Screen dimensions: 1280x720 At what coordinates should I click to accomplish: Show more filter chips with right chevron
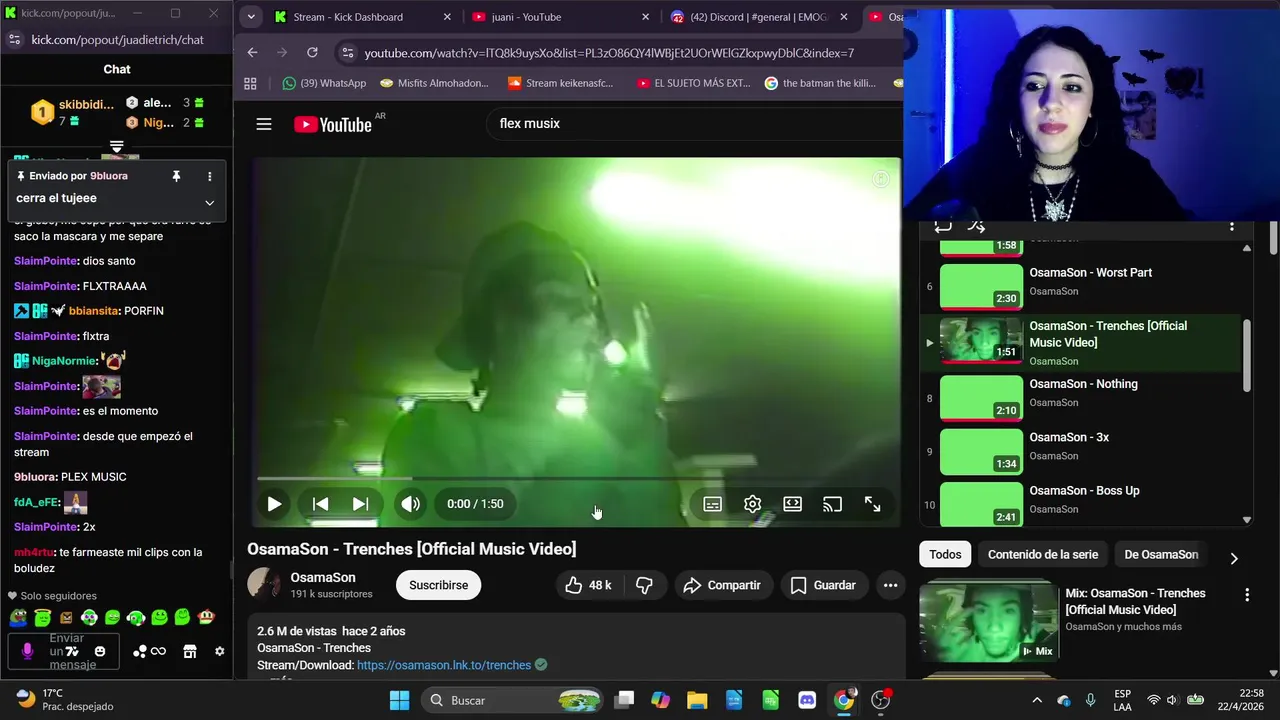(1233, 558)
